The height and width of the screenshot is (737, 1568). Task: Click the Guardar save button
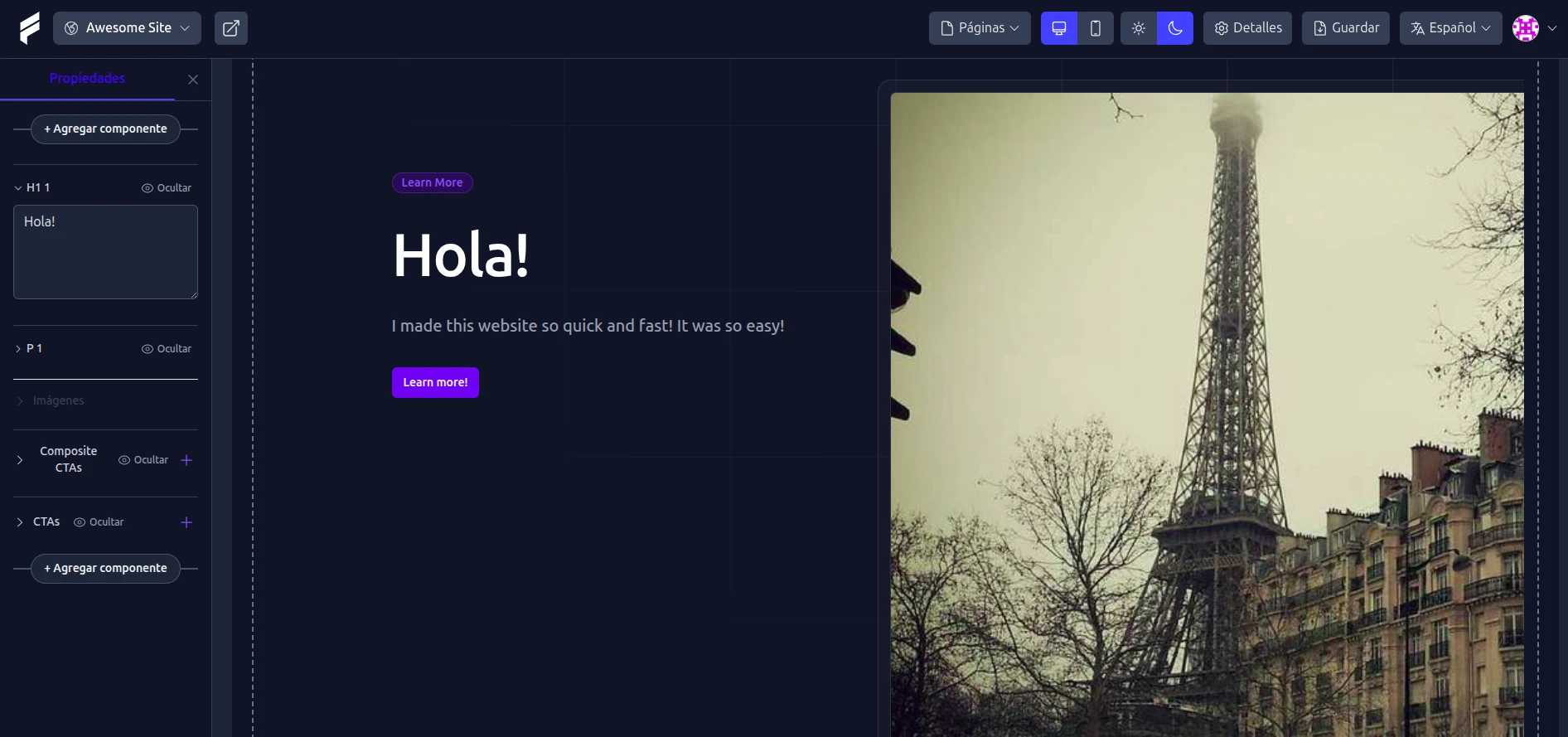[x=1346, y=28]
